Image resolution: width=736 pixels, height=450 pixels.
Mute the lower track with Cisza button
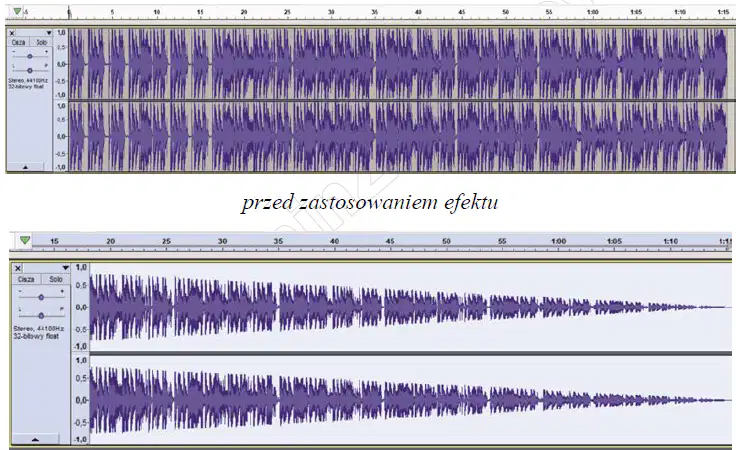point(26,279)
